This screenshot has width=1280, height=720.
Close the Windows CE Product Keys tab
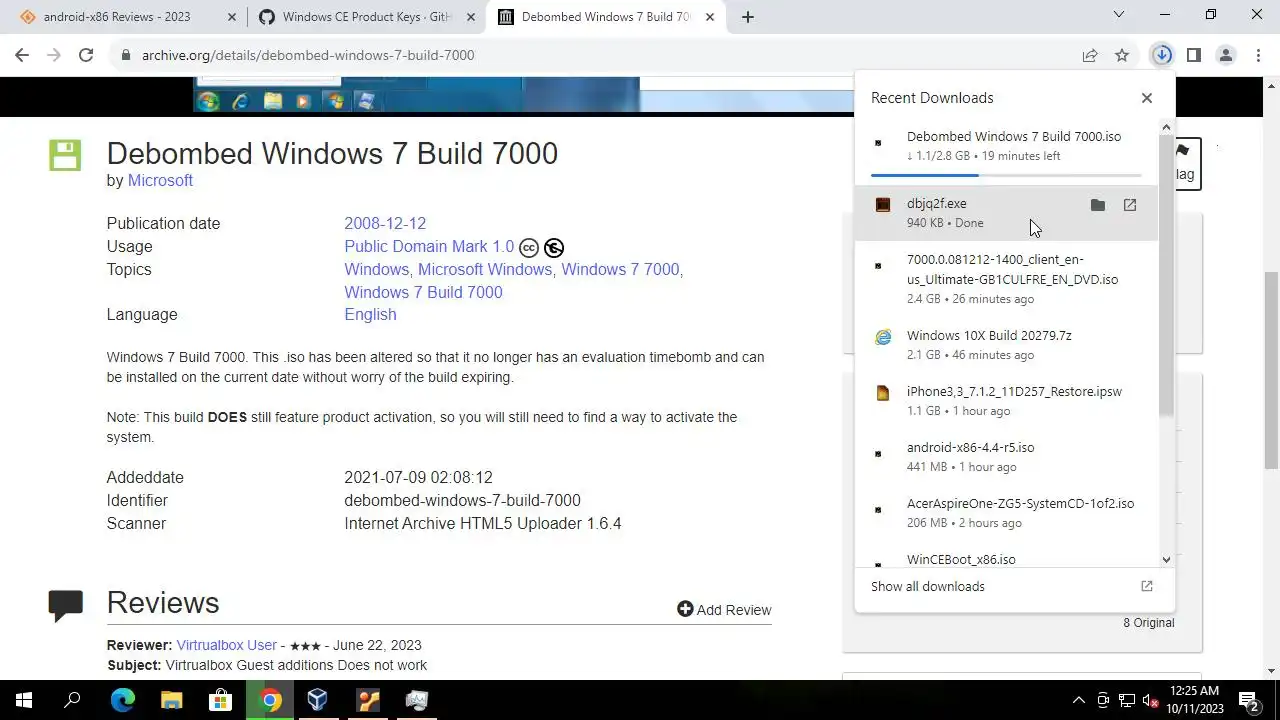[471, 17]
